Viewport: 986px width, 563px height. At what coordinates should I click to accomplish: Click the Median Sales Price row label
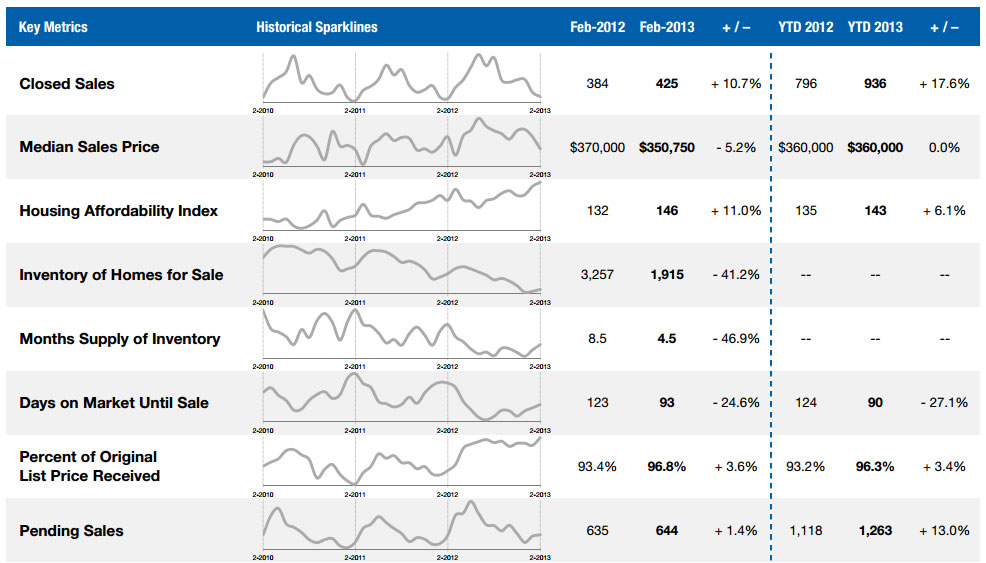tap(89, 147)
